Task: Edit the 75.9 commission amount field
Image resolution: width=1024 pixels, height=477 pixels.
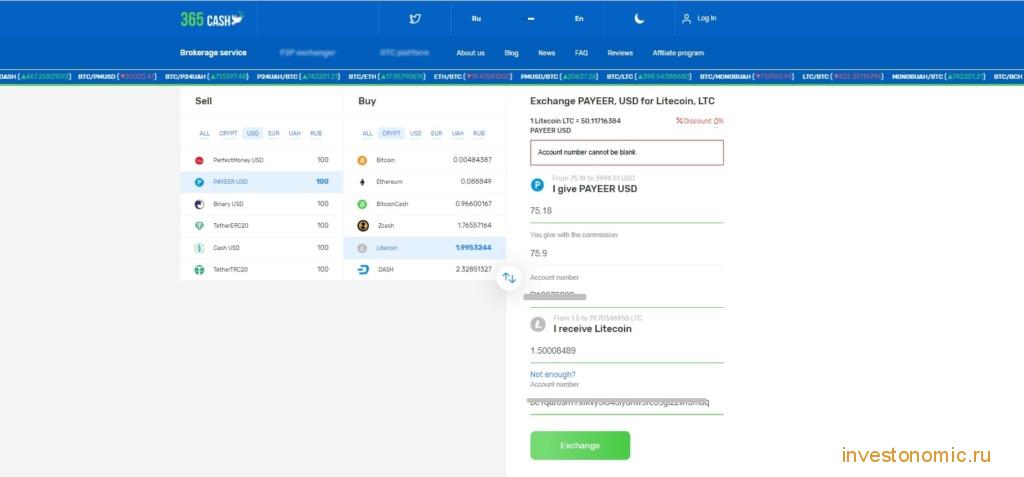Action: pos(626,254)
